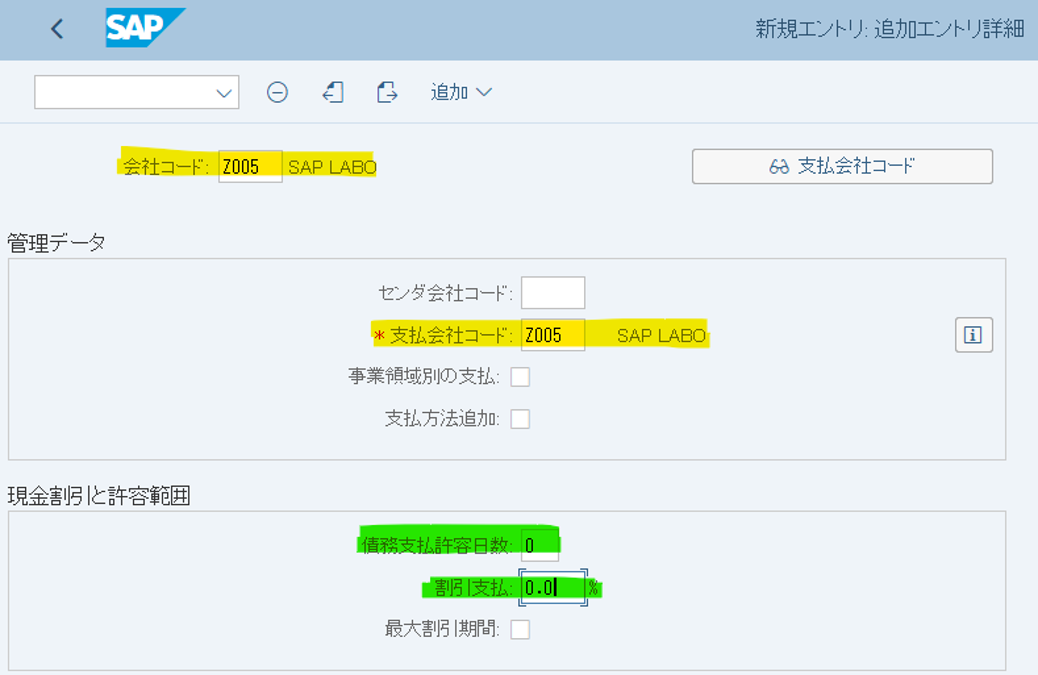Image resolution: width=1038 pixels, height=675 pixels.
Task: Click the back navigation chevron
Action: pyautogui.click(x=56, y=28)
